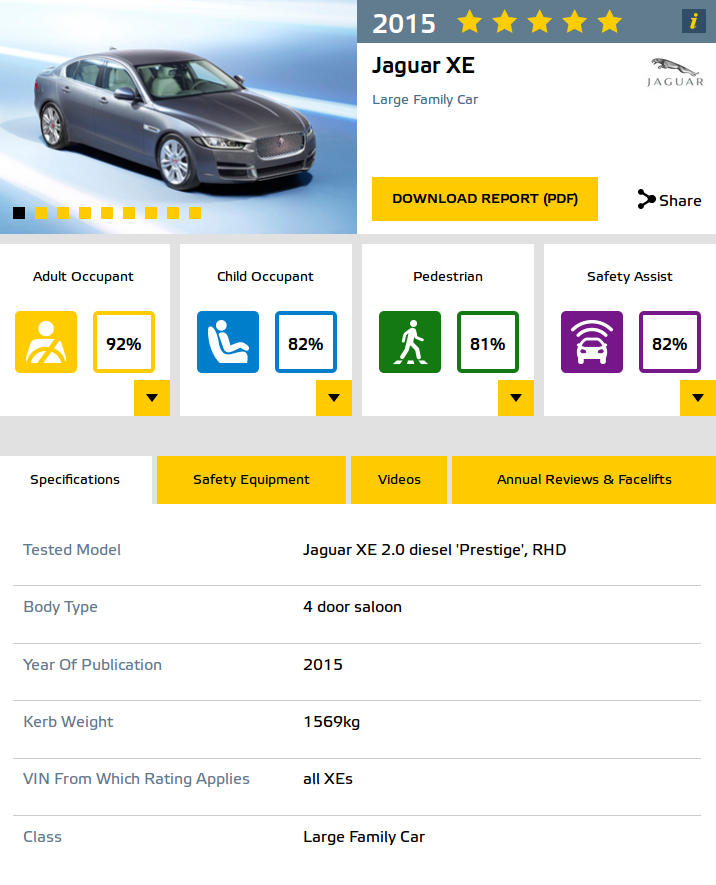Image resolution: width=716 pixels, height=885 pixels.
Task: Click the purple Safety Assist car icon
Action: pos(592,342)
